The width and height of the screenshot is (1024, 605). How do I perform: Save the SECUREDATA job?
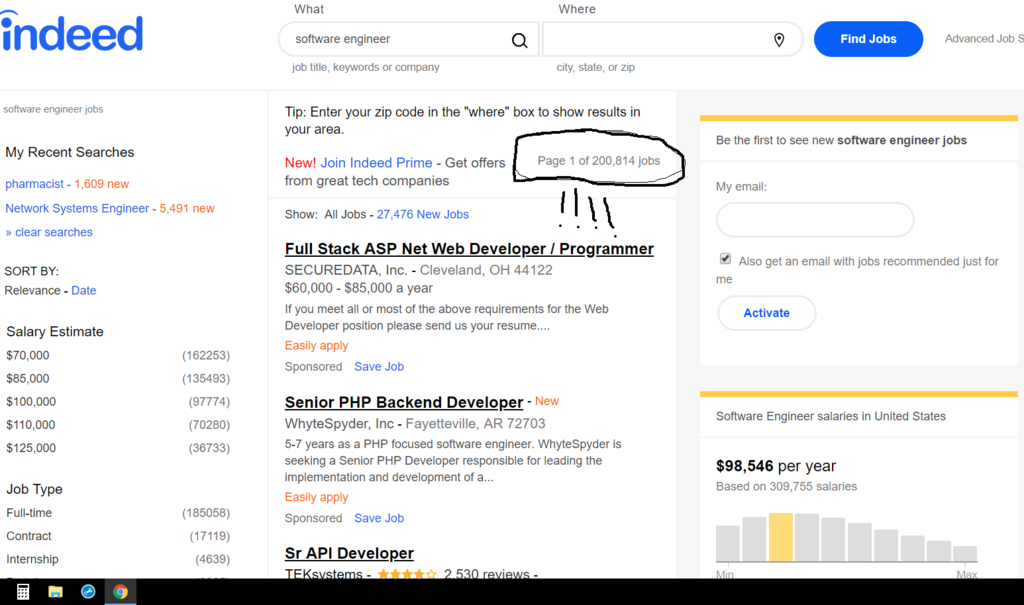tap(379, 367)
